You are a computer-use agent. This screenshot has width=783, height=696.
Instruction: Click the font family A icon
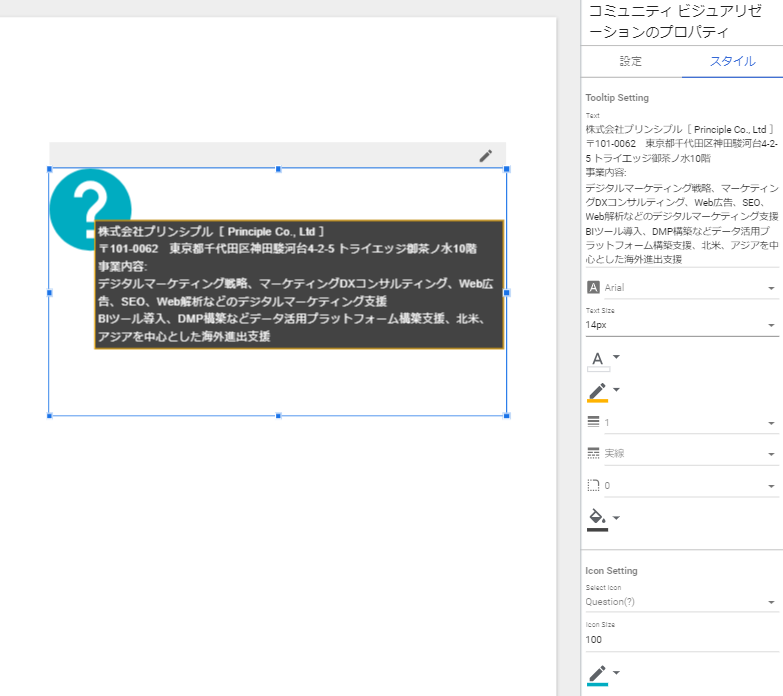click(593, 288)
